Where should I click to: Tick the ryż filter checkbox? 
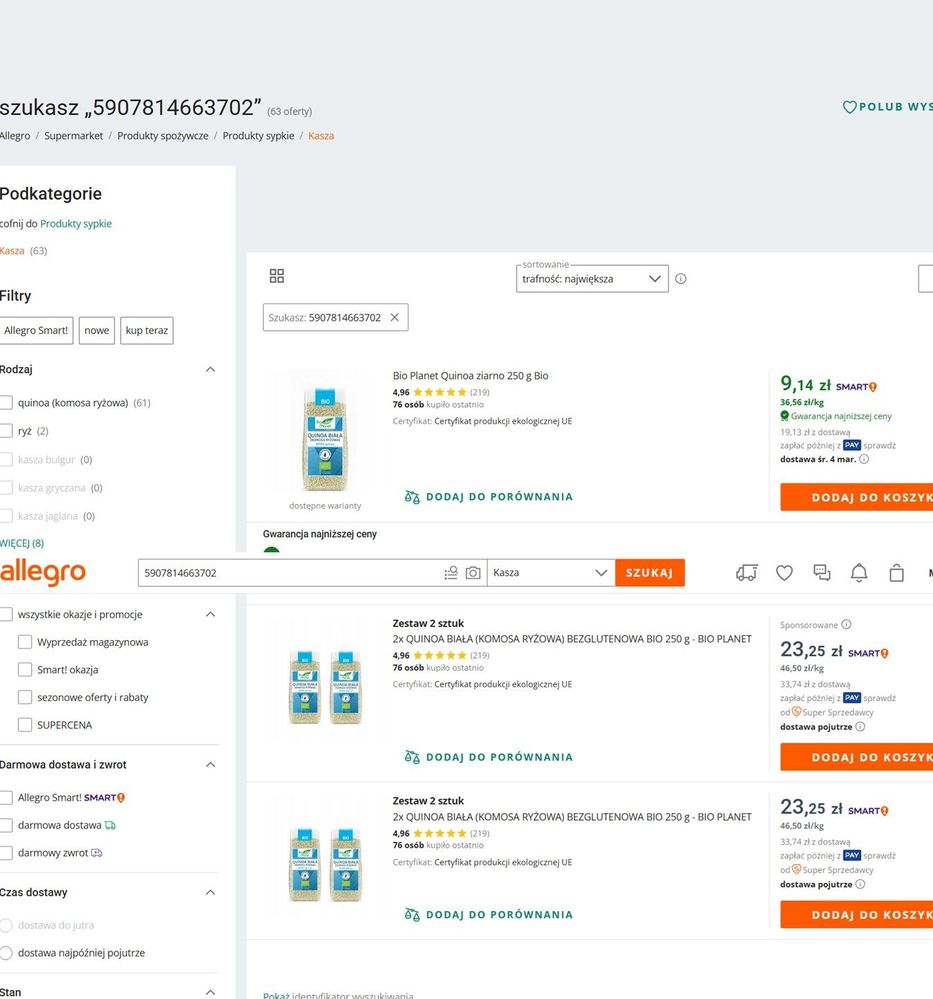point(7,431)
